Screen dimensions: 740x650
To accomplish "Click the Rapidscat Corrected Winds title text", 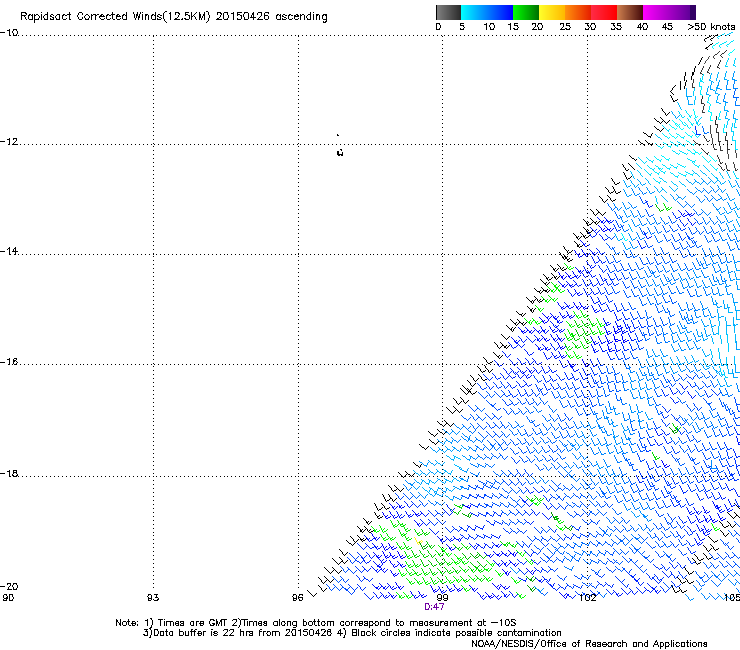I will click(174, 17).
